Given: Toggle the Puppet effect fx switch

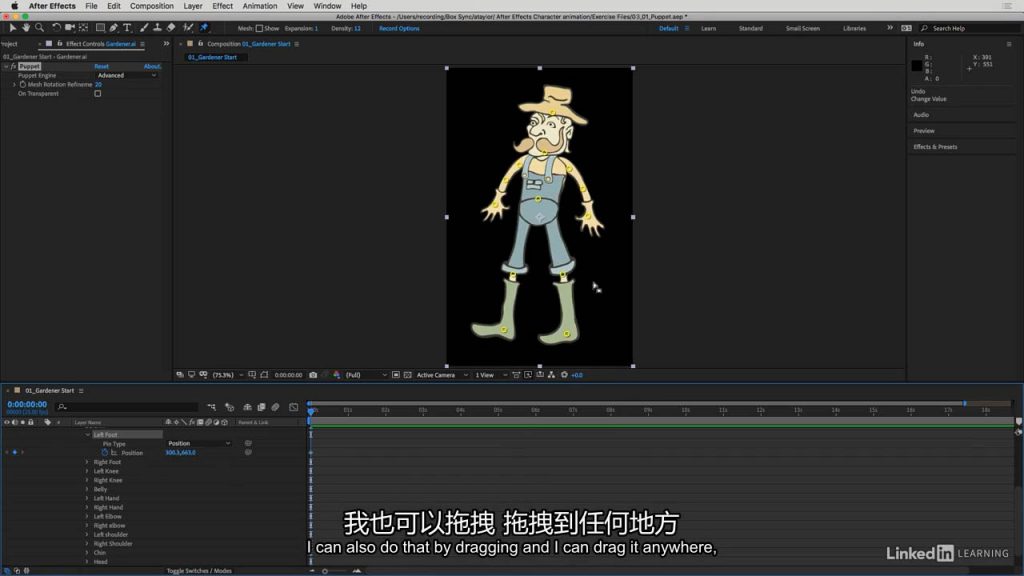Looking at the screenshot, I should pyautogui.click(x=13, y=66).
